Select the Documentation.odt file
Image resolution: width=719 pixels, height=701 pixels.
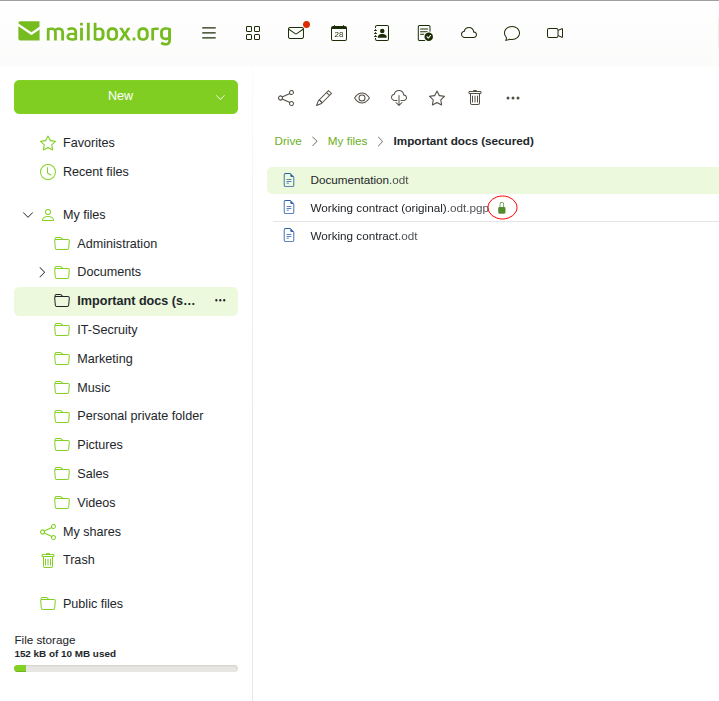(x=493, y=180)
